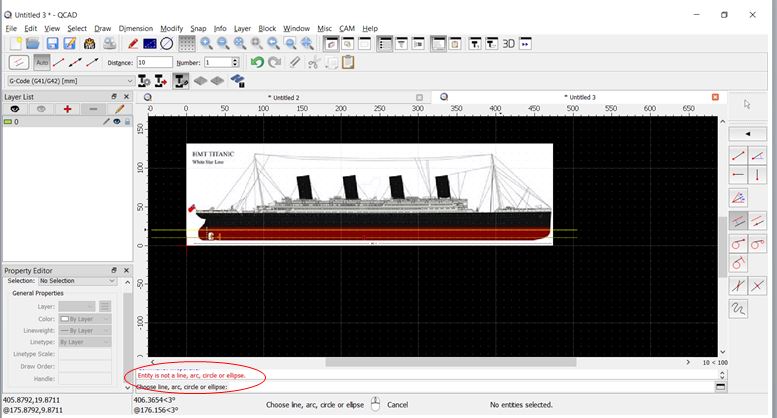Open the G-Code (G41/G42) [mm] dropdown
The height and width of the screenshot is (418, 777).
tap(70, 81)
